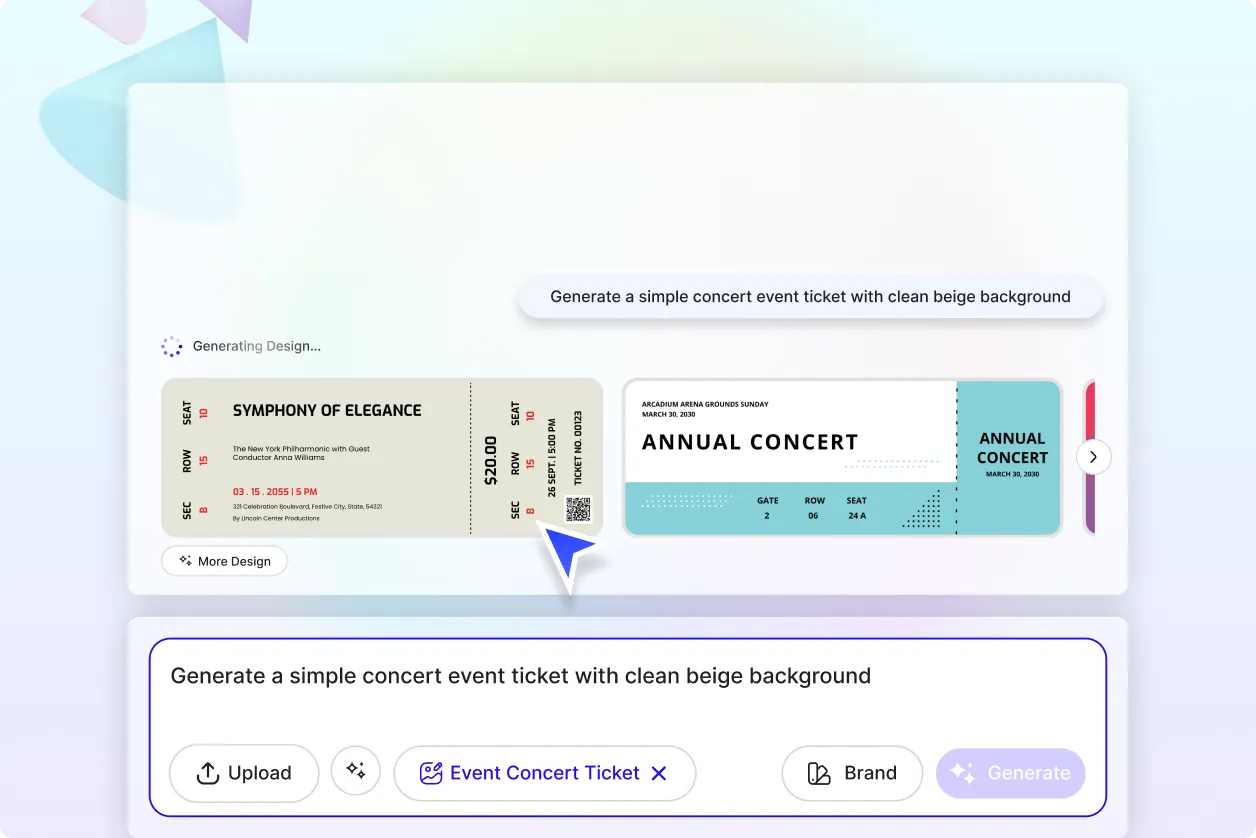The image size is (1256, 838).
Task: Click the sparkle icon inside Generate button
Action: [963, 772]
